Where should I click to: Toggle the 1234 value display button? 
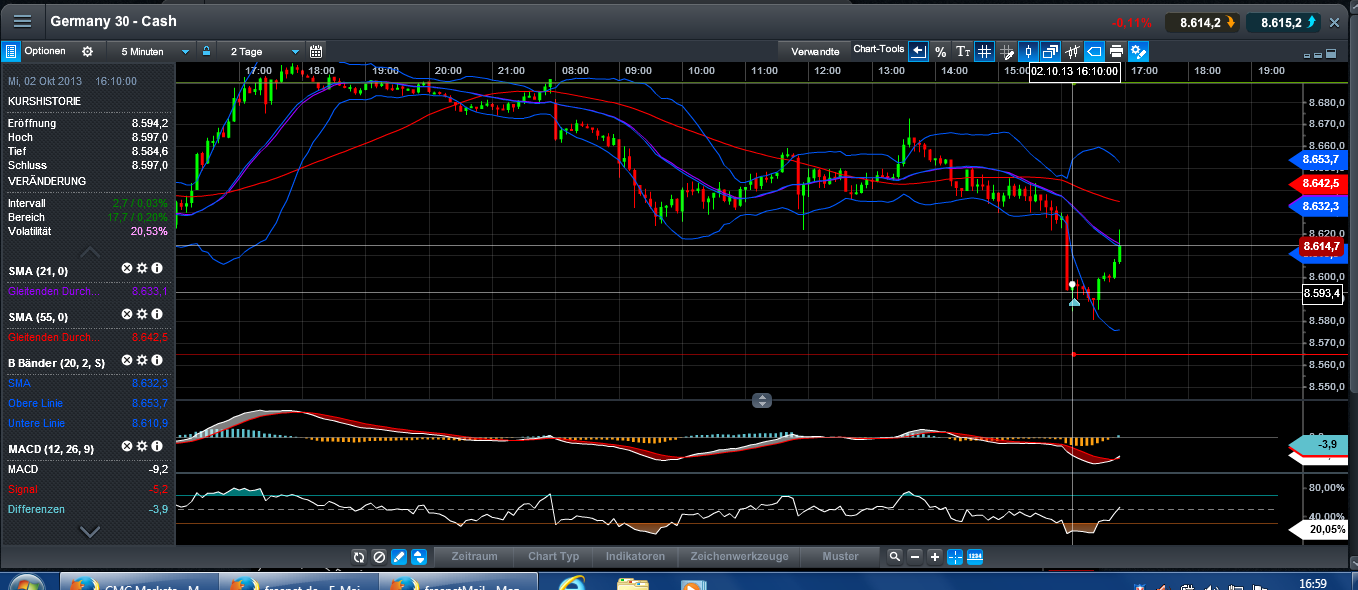click(x=975, y=557)
